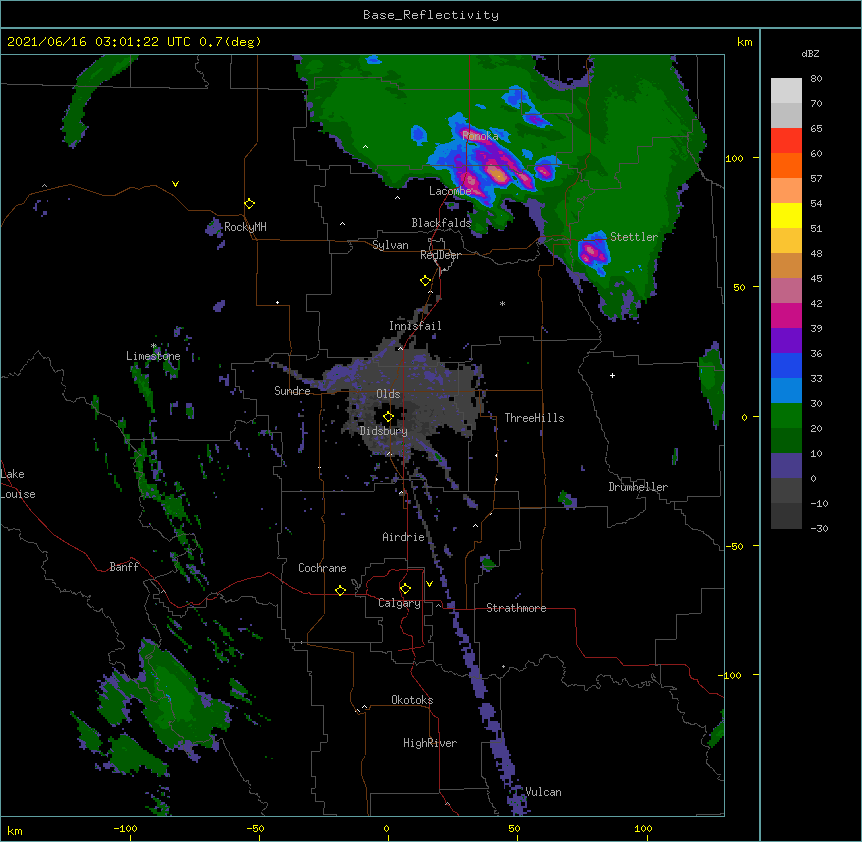This screenshot has width=862, height=842.
Task: Select the slate purple 0-10 dBZ legend swatch
Action: pos(786,466)
